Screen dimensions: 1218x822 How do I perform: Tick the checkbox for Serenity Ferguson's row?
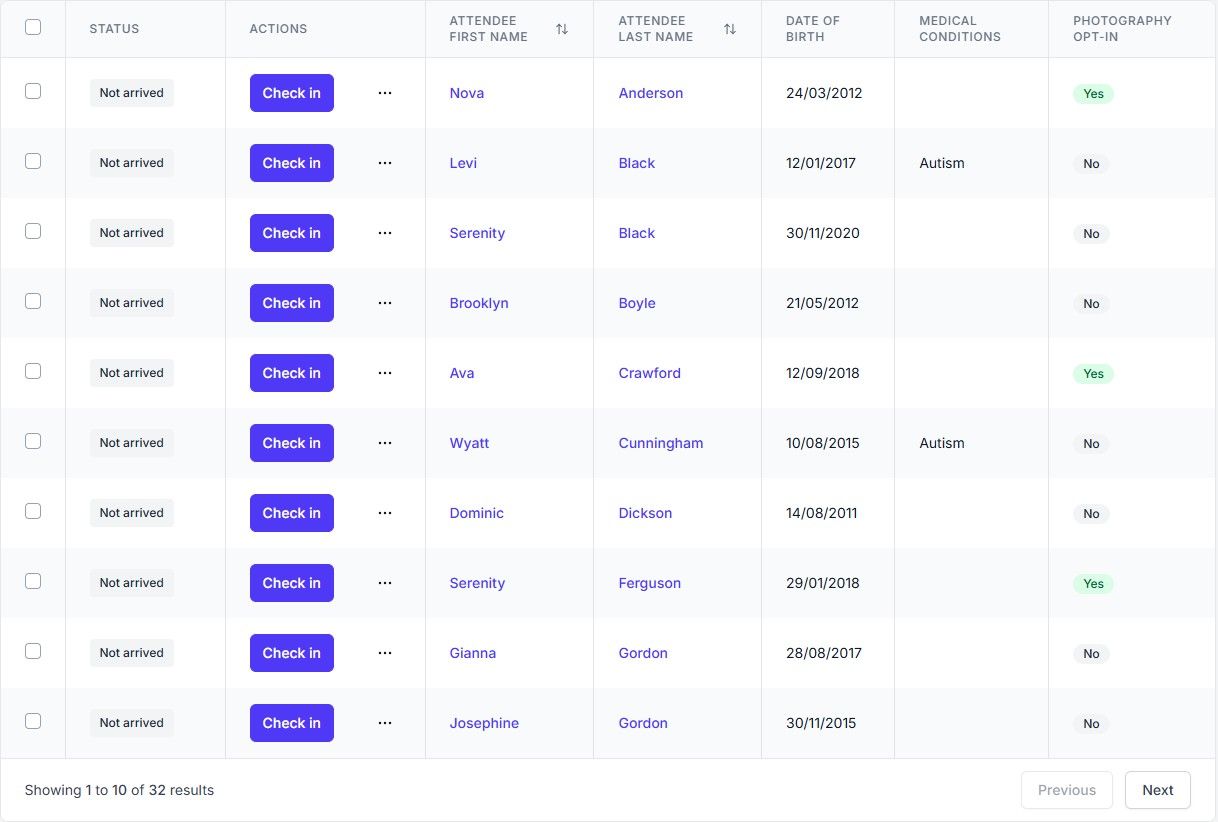pos(33,581)
